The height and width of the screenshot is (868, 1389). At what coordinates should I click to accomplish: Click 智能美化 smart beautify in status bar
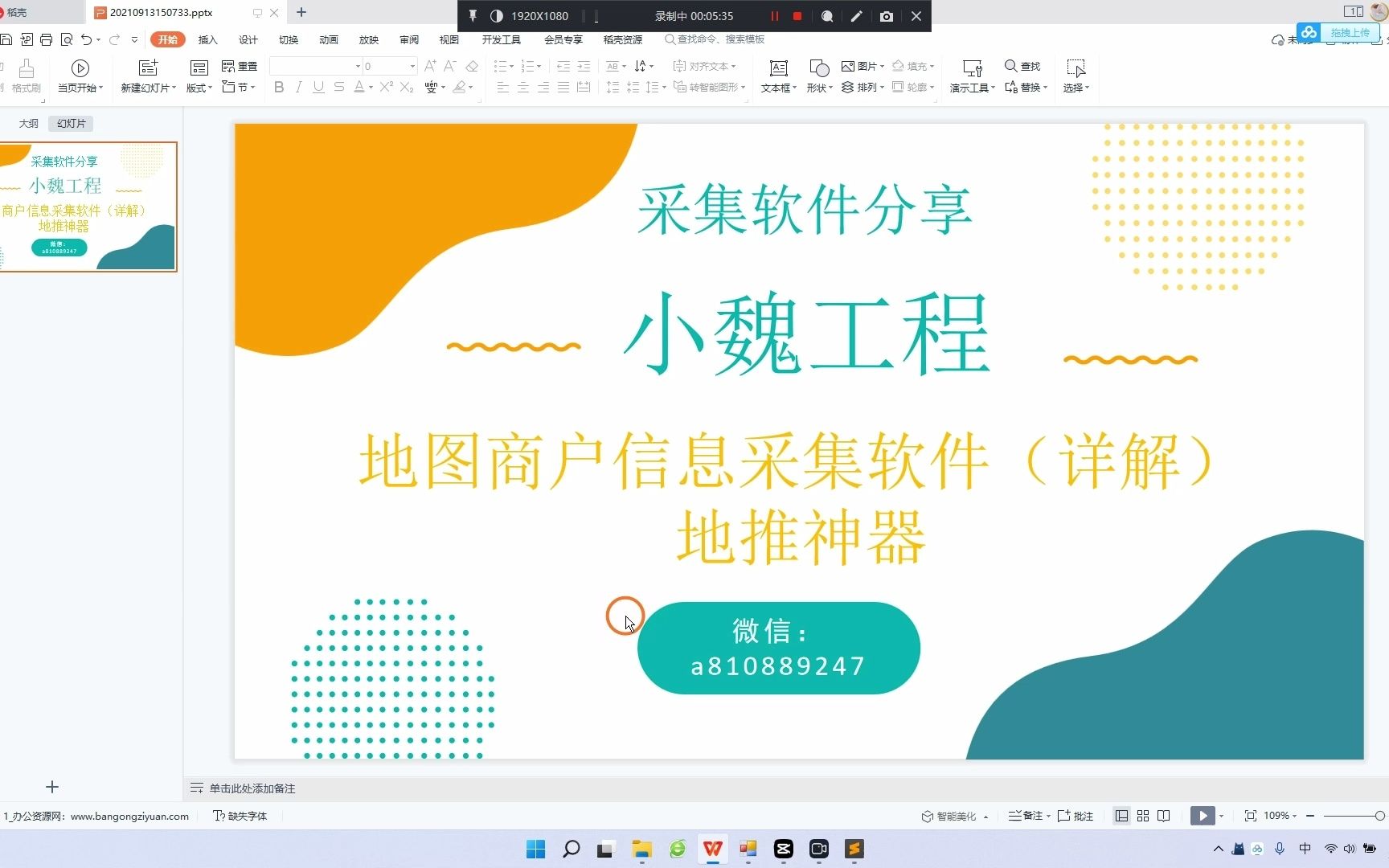pyautogui.click(x=953, y=815)
